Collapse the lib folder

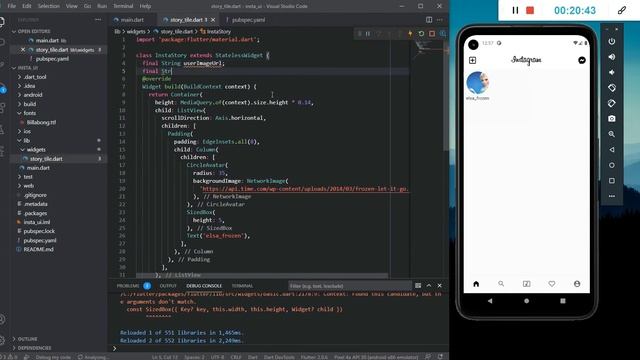coord(27,140)
